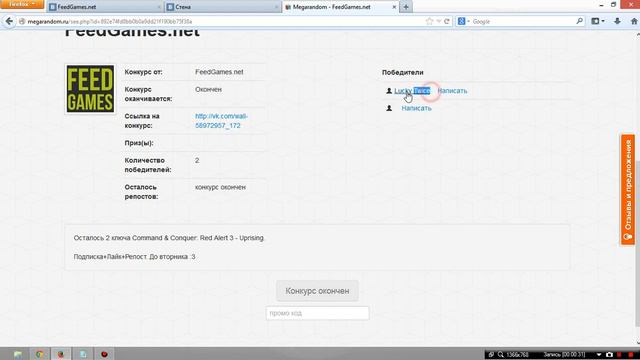The image size is (640, 360).
Task: Click the Feed Games logo image
Action: [90, 89]
